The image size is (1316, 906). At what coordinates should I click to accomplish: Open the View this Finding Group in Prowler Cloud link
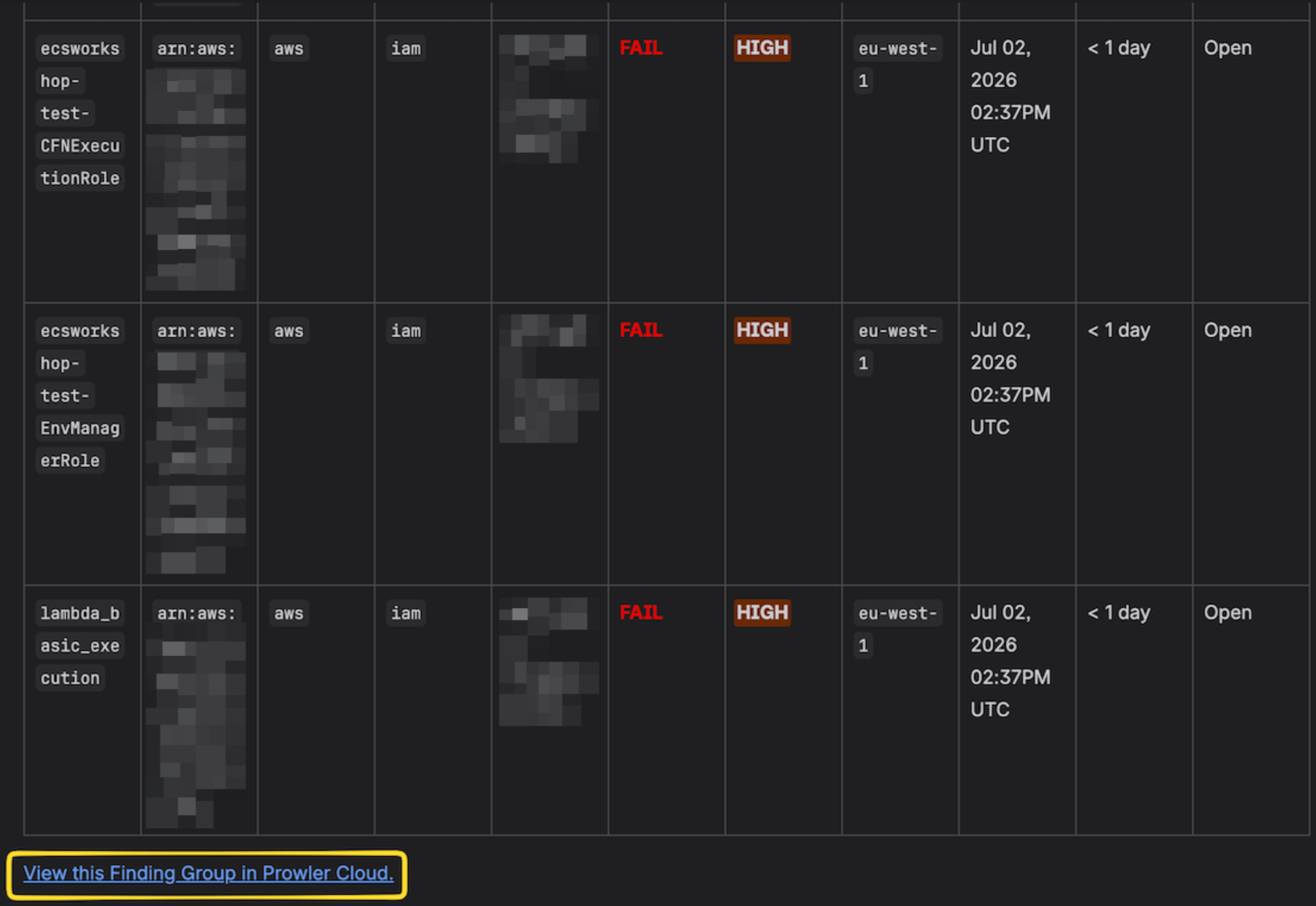pyautogui.click(x=208, y=873)
